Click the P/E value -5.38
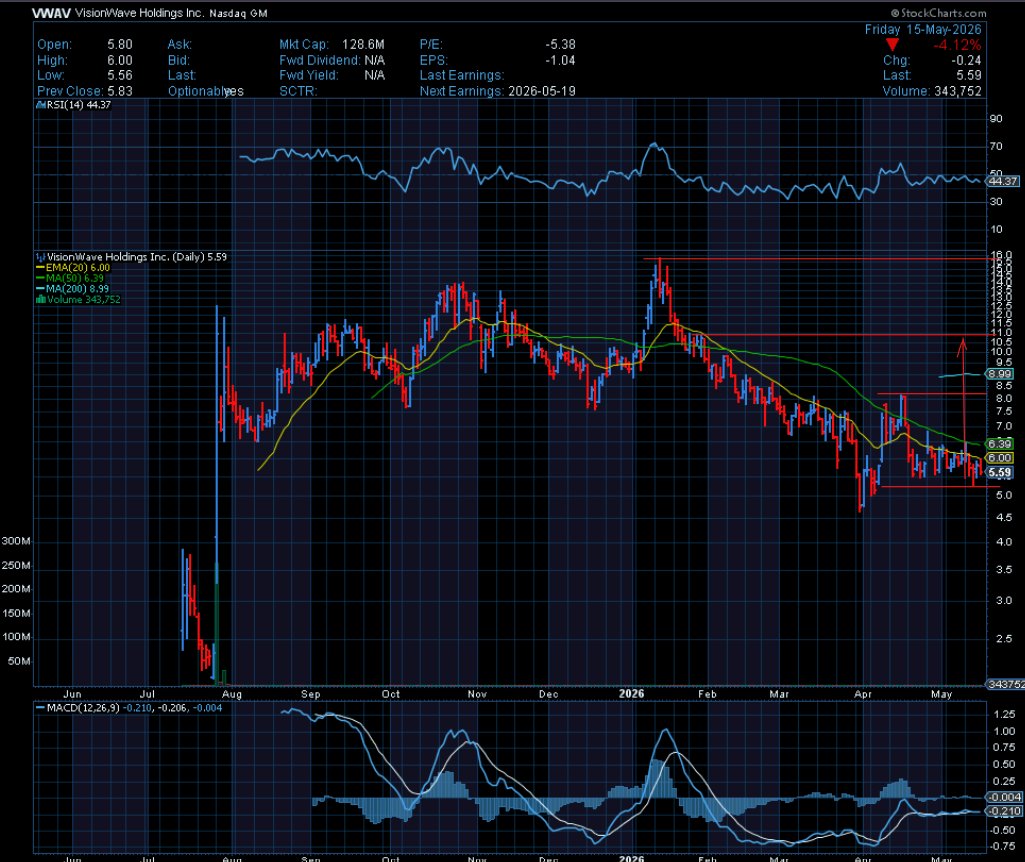The image size is (1025, 862). click(561, 44)
